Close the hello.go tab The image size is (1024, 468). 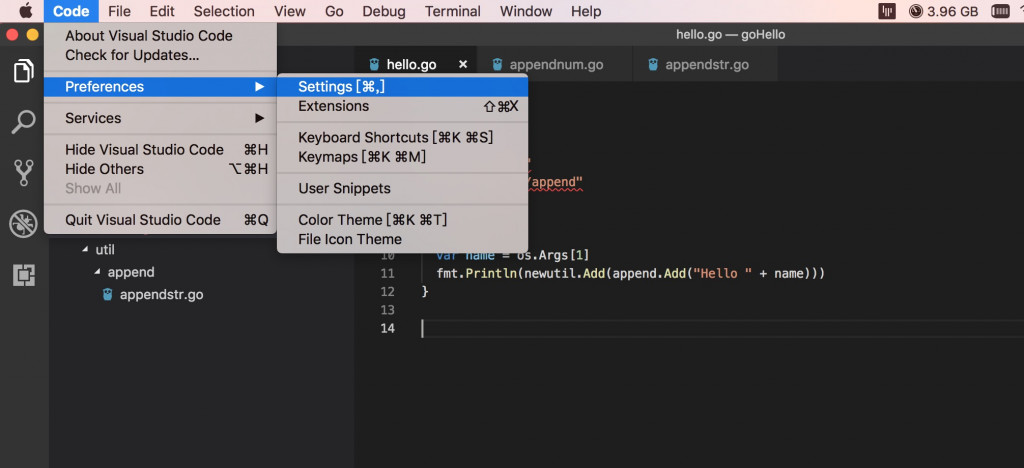point(463,64)
